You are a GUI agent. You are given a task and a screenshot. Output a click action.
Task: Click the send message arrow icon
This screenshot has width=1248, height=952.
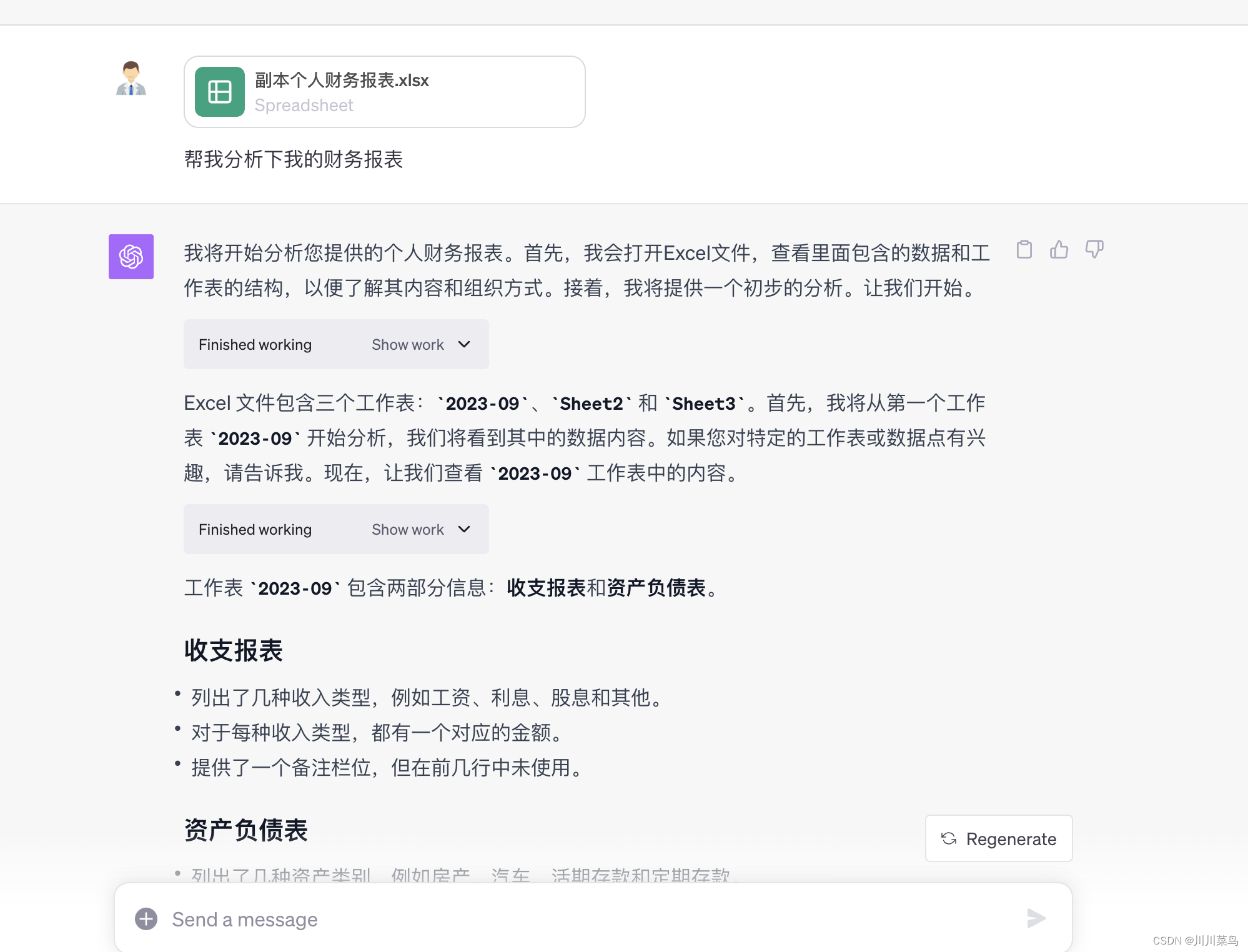coord(1036,918)
